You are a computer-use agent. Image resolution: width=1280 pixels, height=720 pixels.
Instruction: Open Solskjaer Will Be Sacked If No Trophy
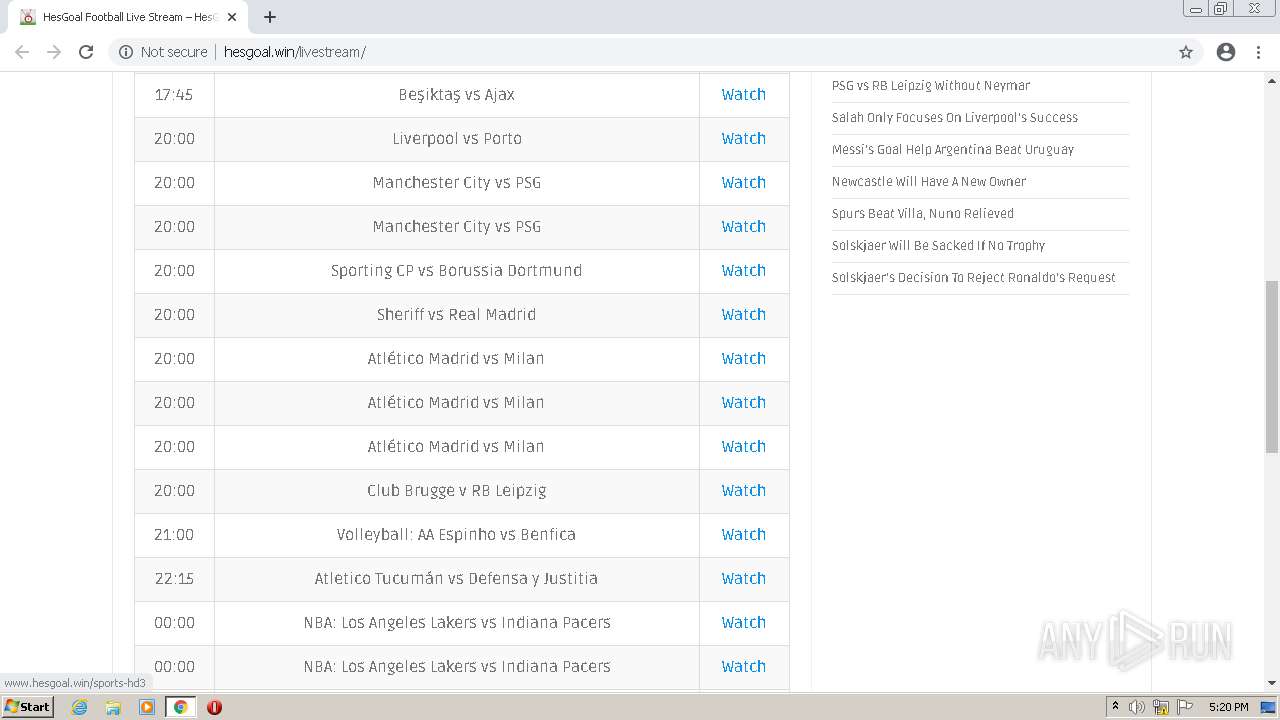point(939,246)
